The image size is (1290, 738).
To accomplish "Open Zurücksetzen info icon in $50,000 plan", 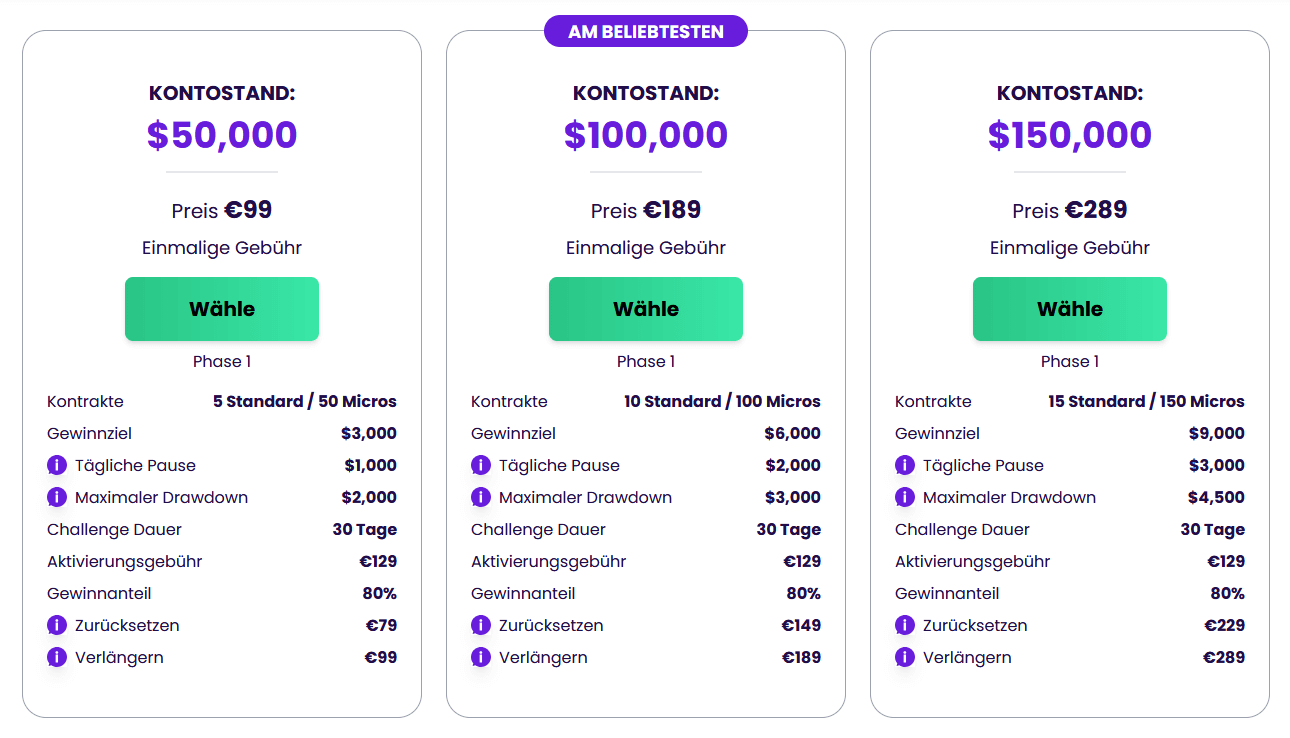I will (x=57, y=625).
